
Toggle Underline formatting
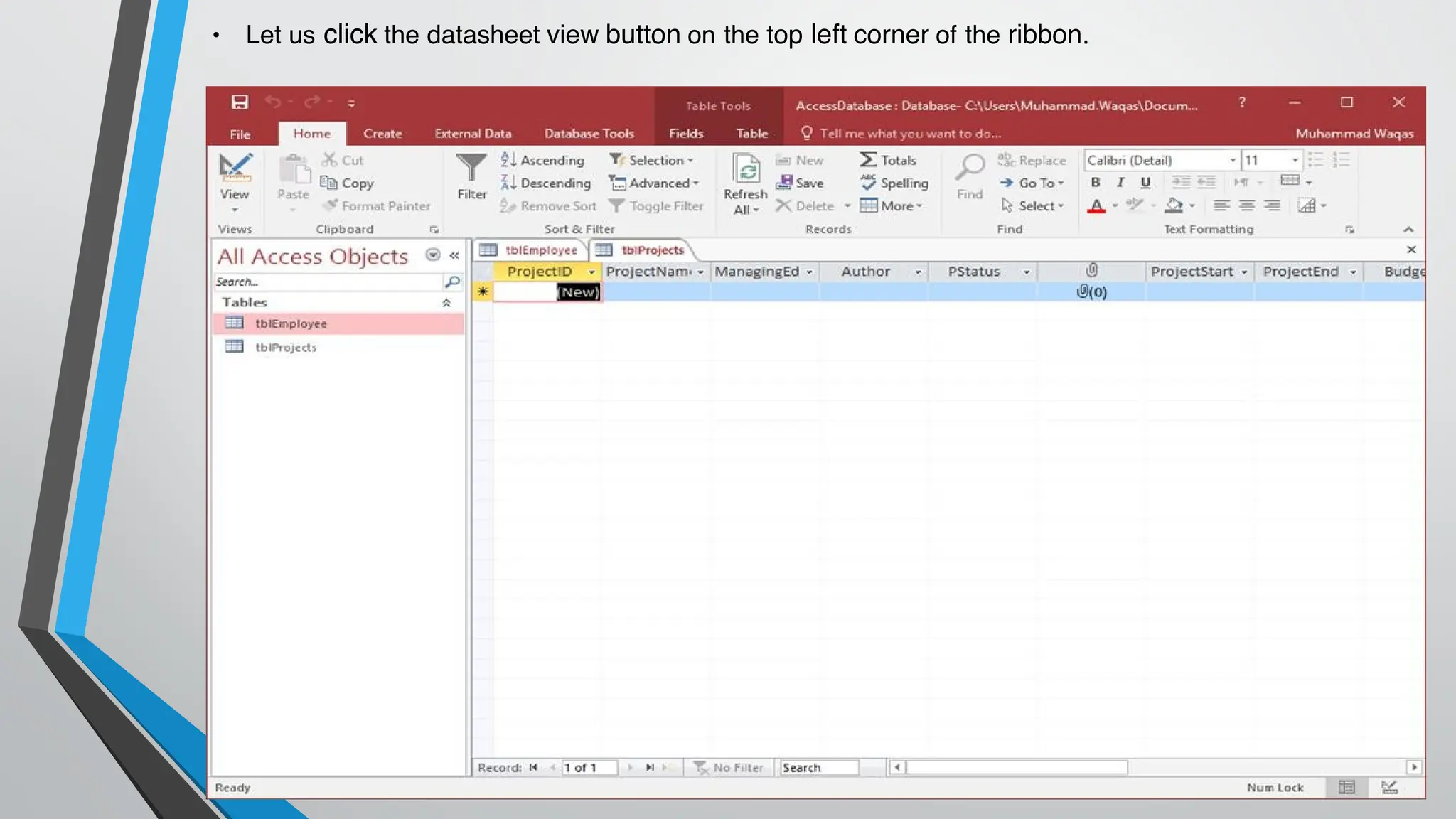[x=1145, y=183]
